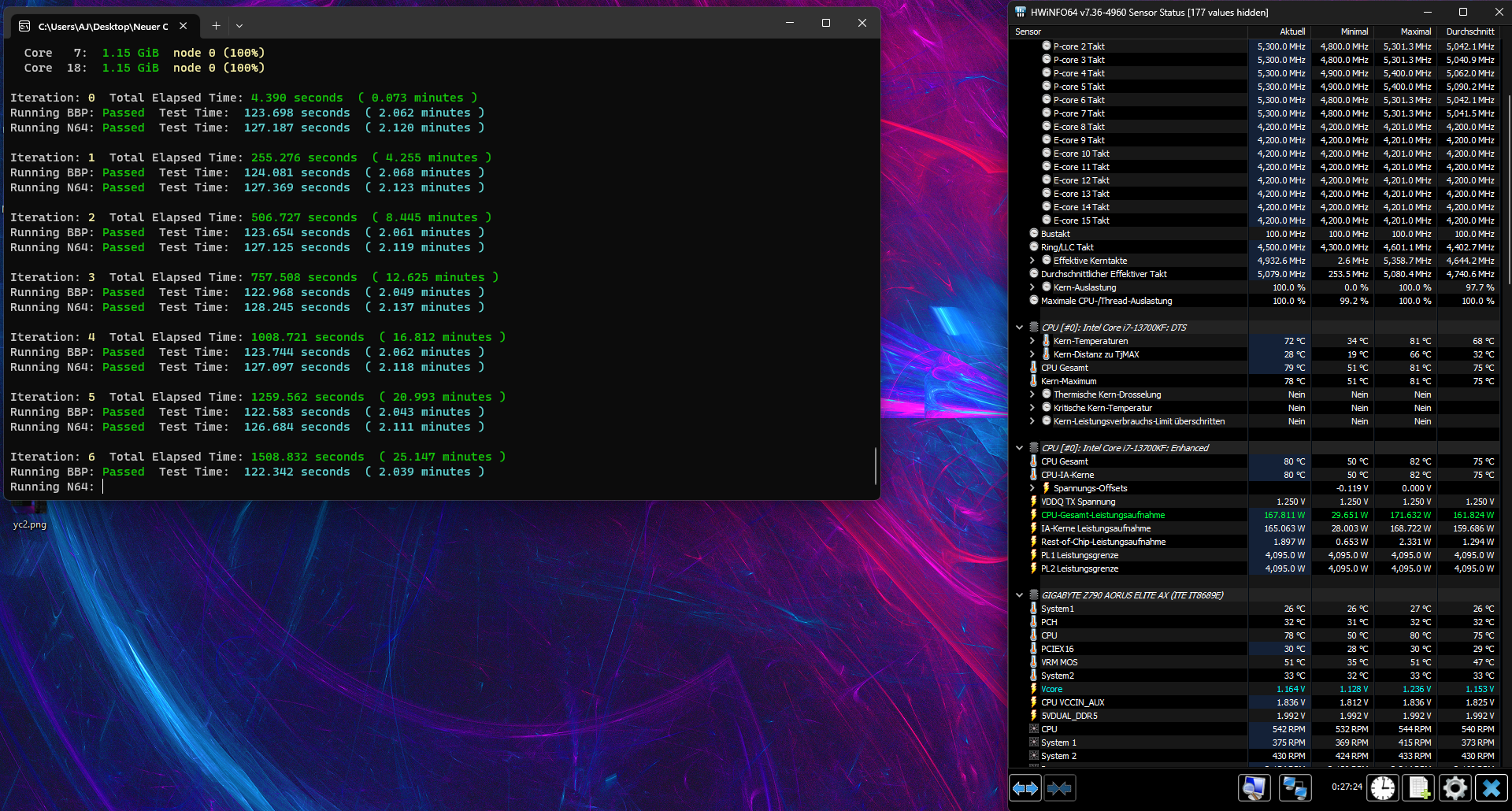
Task: Open the HWiNFO remote center networked monitors icon
Action: point(1295,787)
